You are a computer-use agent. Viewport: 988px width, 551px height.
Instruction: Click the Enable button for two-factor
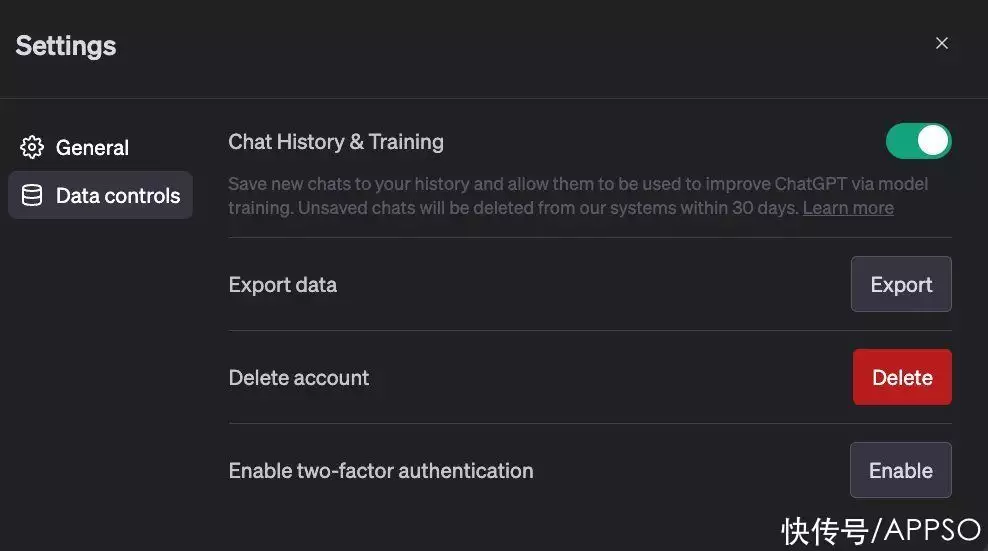900,470
